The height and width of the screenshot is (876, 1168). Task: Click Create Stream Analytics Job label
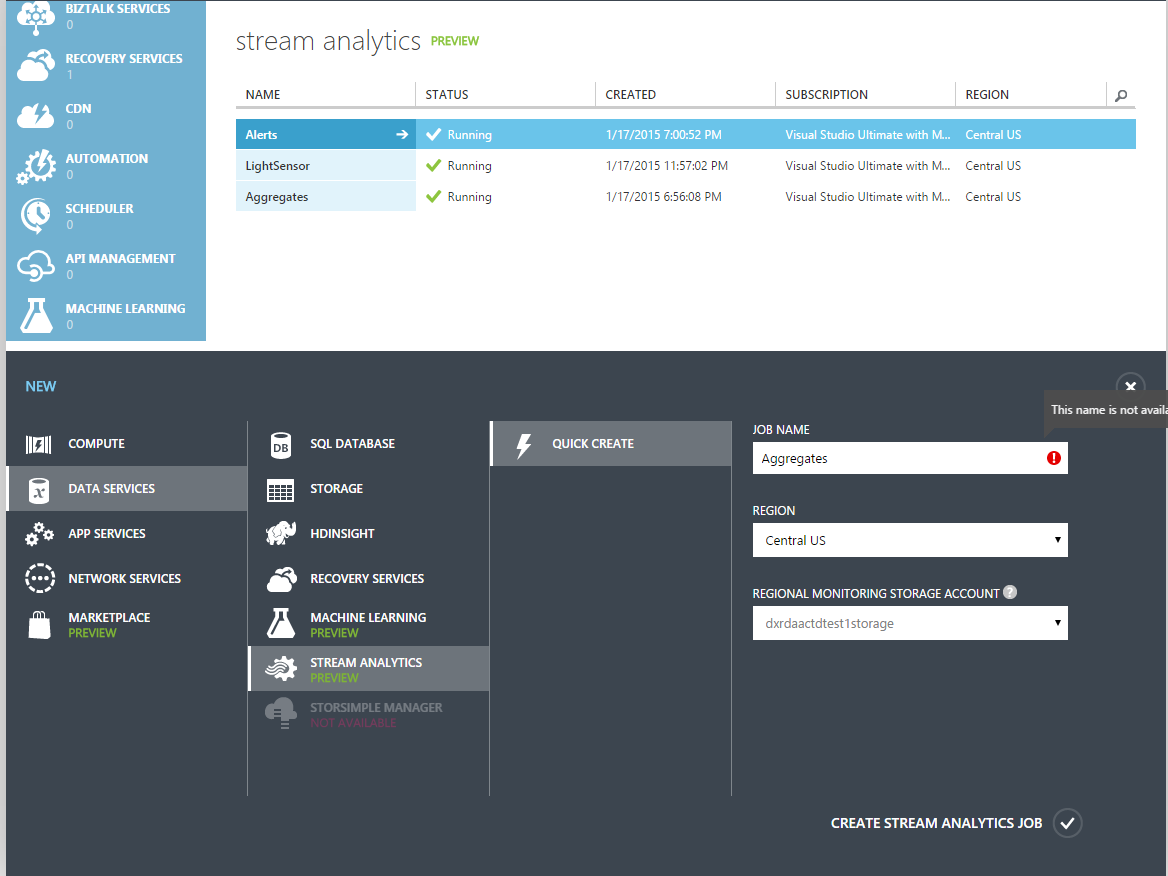pos(936,823)
